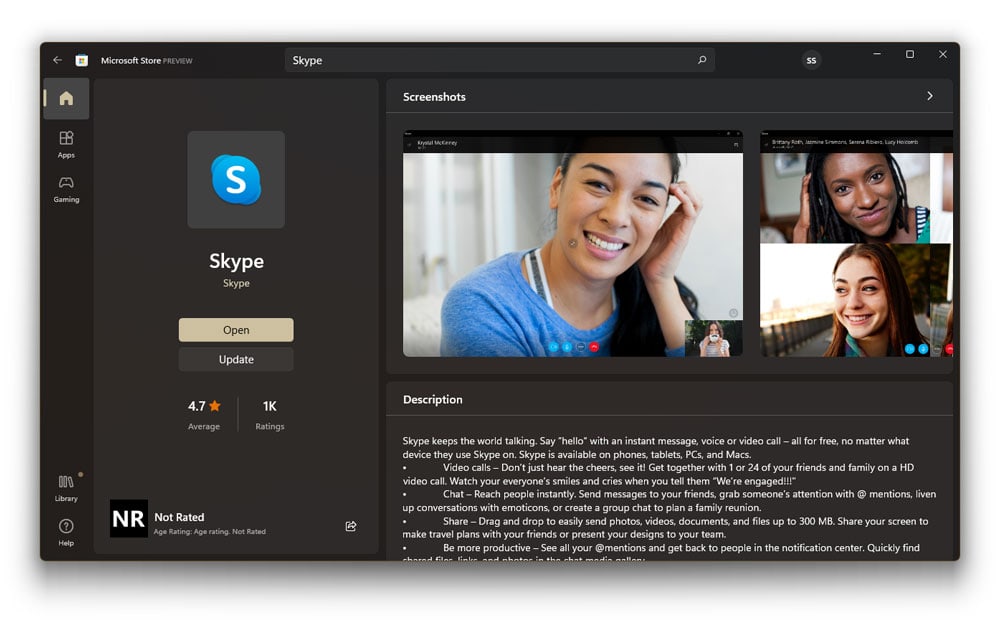Image resolution: width=1000 pixels, height=624 pixels.
Task: Click the Microsoft Store PREVIEW title
Action: coord(147,61)
